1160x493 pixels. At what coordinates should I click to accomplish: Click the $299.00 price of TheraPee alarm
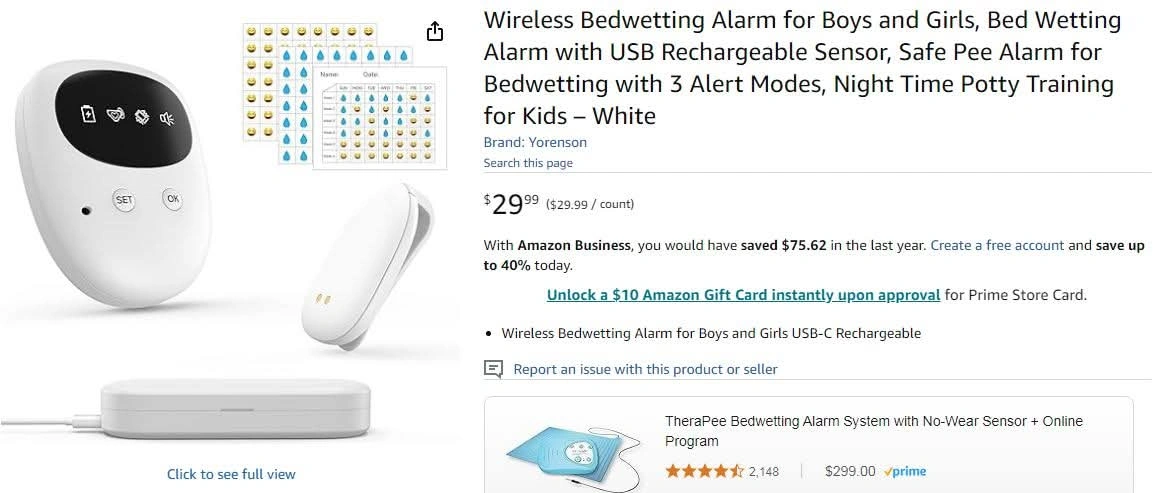click(850, 471)
